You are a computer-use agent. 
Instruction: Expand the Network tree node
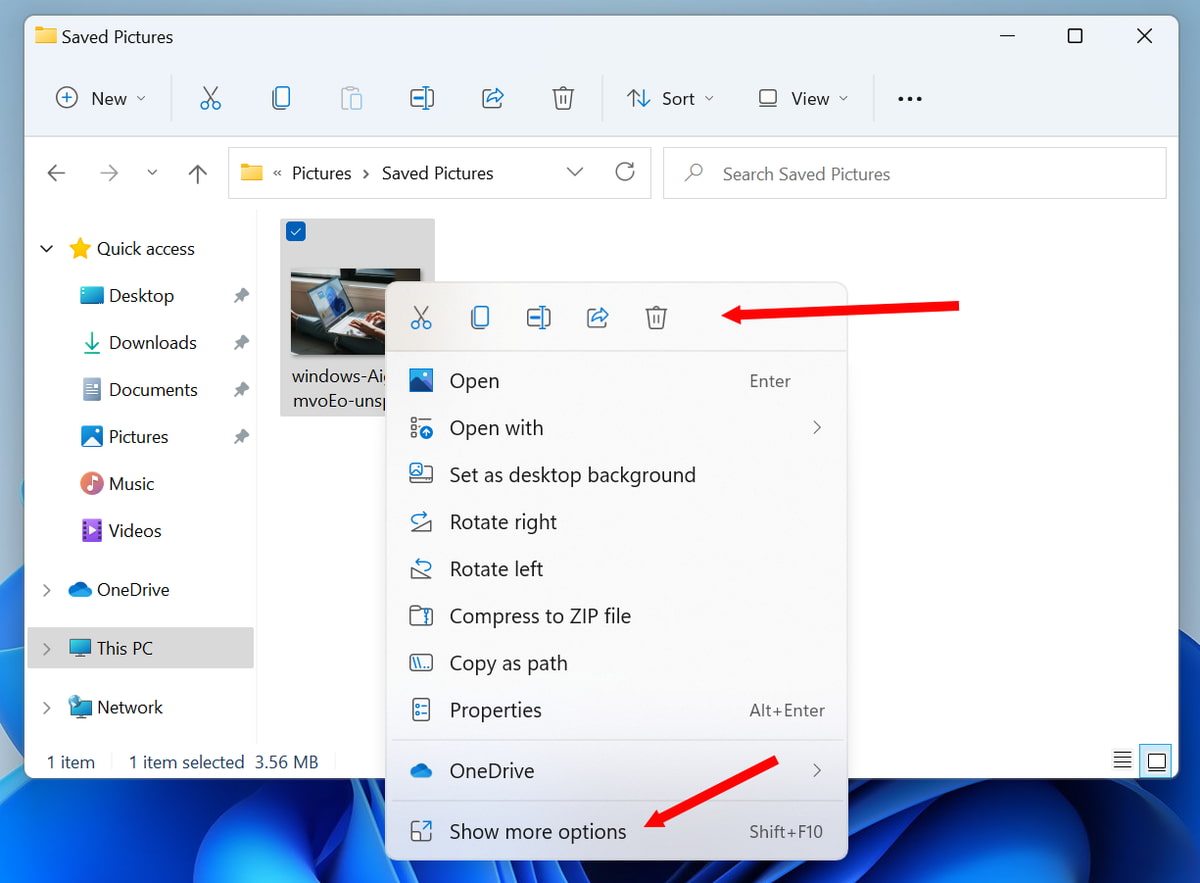[46, 707]
